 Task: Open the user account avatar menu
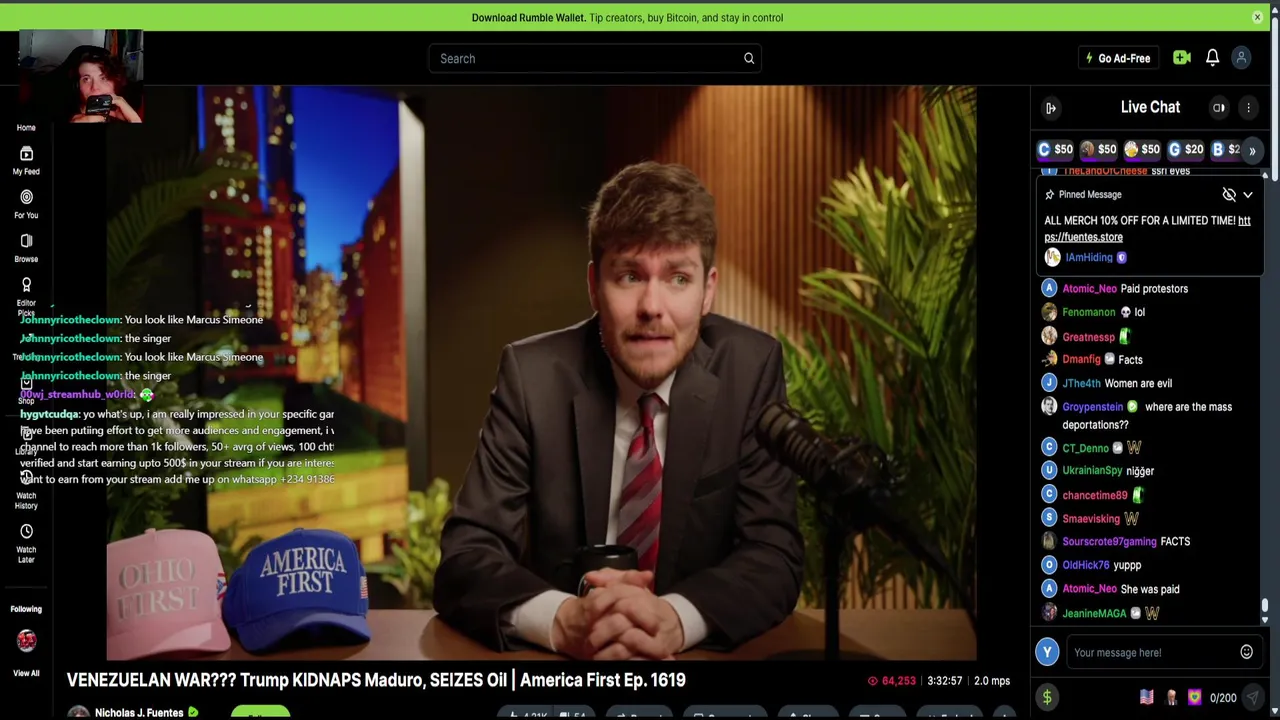(x=1241, y=58)
